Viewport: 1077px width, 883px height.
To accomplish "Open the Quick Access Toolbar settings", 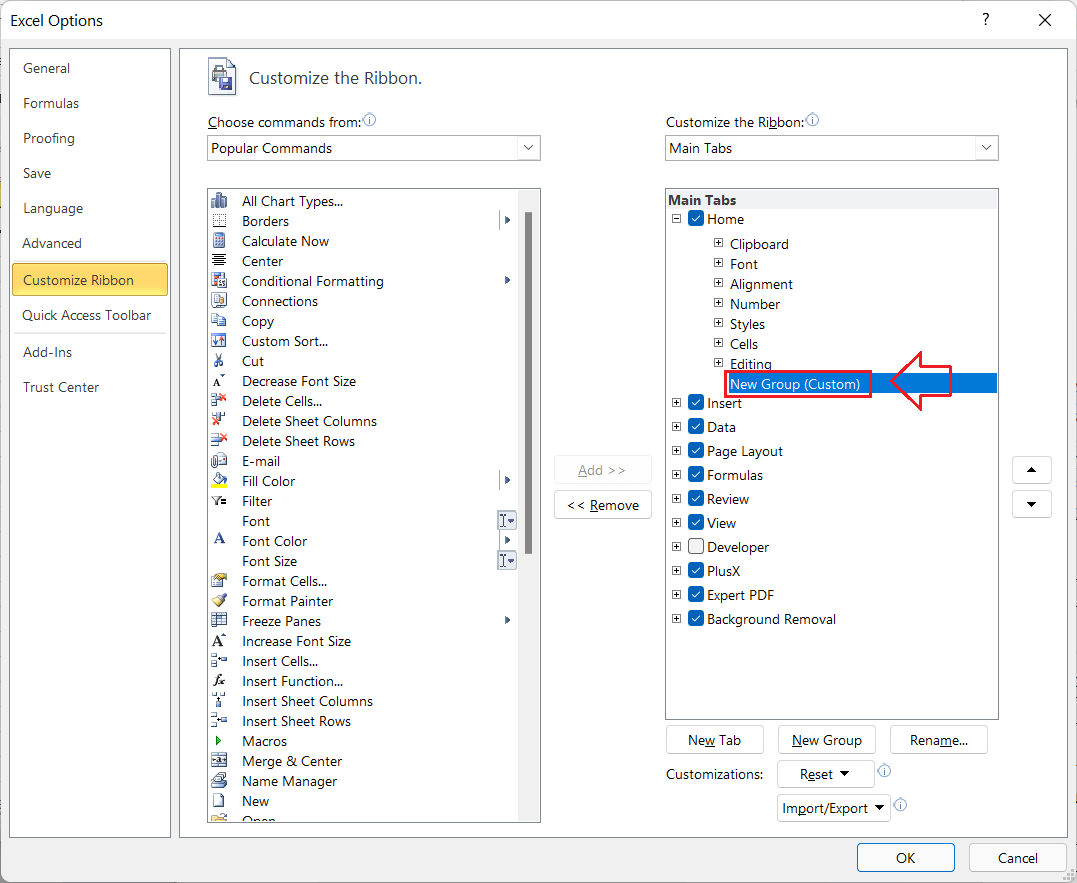I will tap(89, 315).
